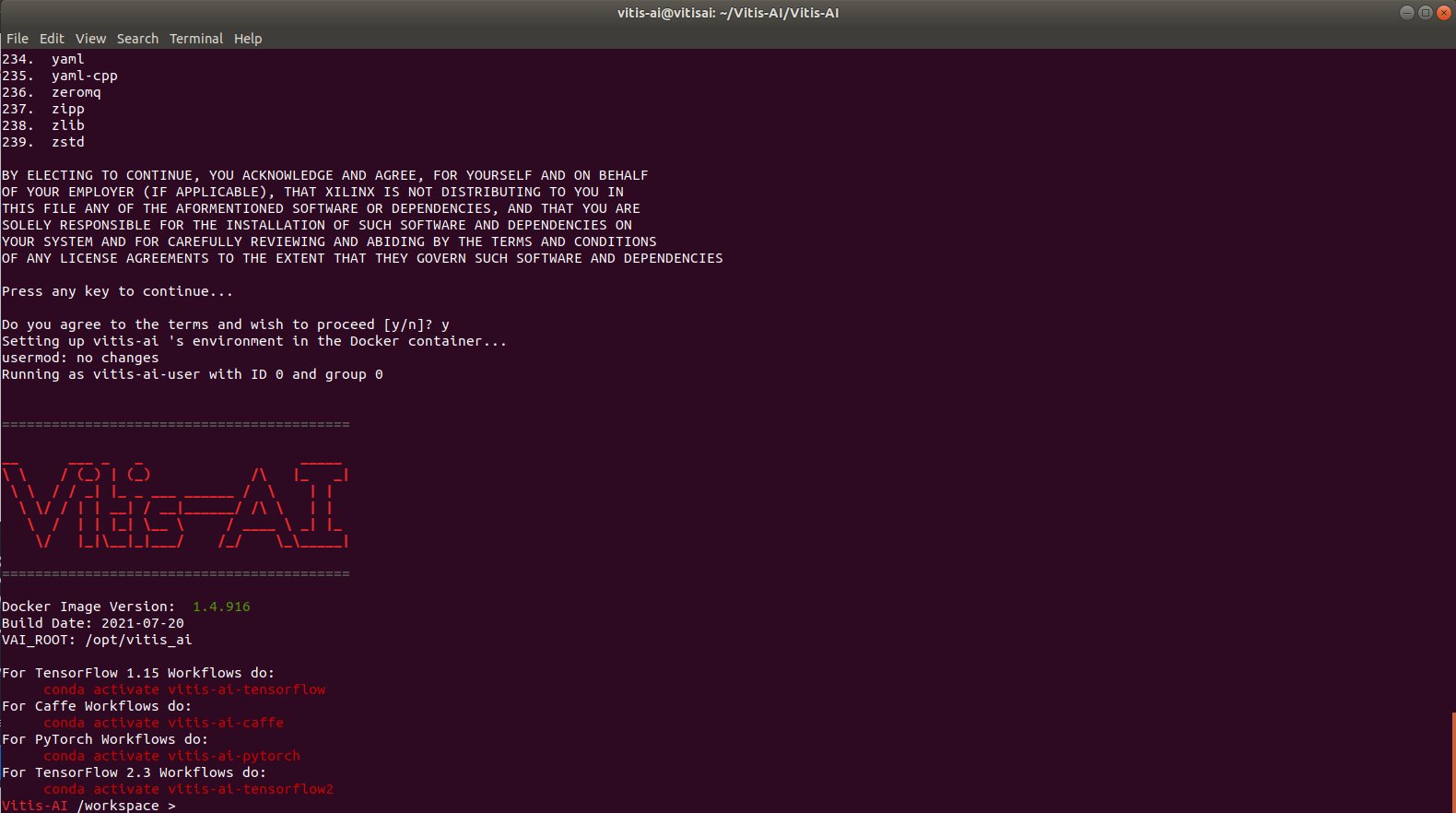This screenshot has height=813, width=1456.
Task: Click the terminal's vertical scrollbar thumb
Action: (1453, 761)
